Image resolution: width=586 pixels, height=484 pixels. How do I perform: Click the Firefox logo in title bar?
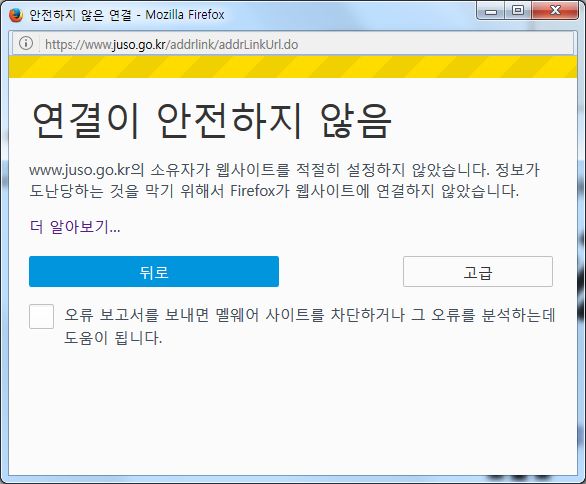(16, 15)
